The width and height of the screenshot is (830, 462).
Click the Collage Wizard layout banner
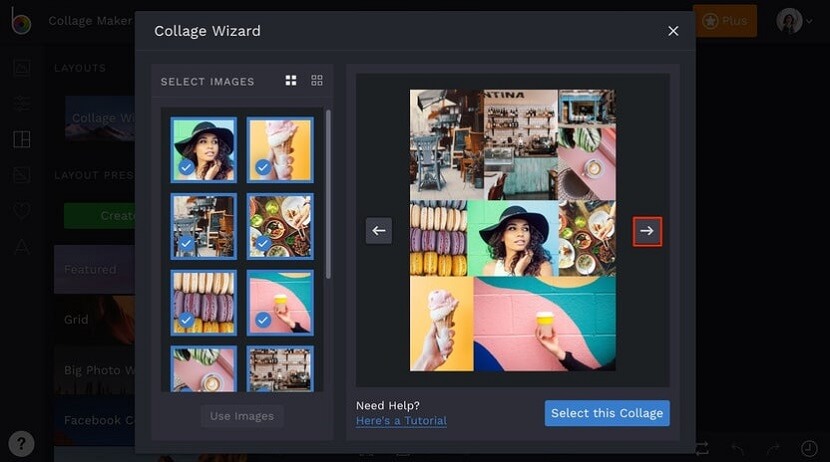coord(100,118)
